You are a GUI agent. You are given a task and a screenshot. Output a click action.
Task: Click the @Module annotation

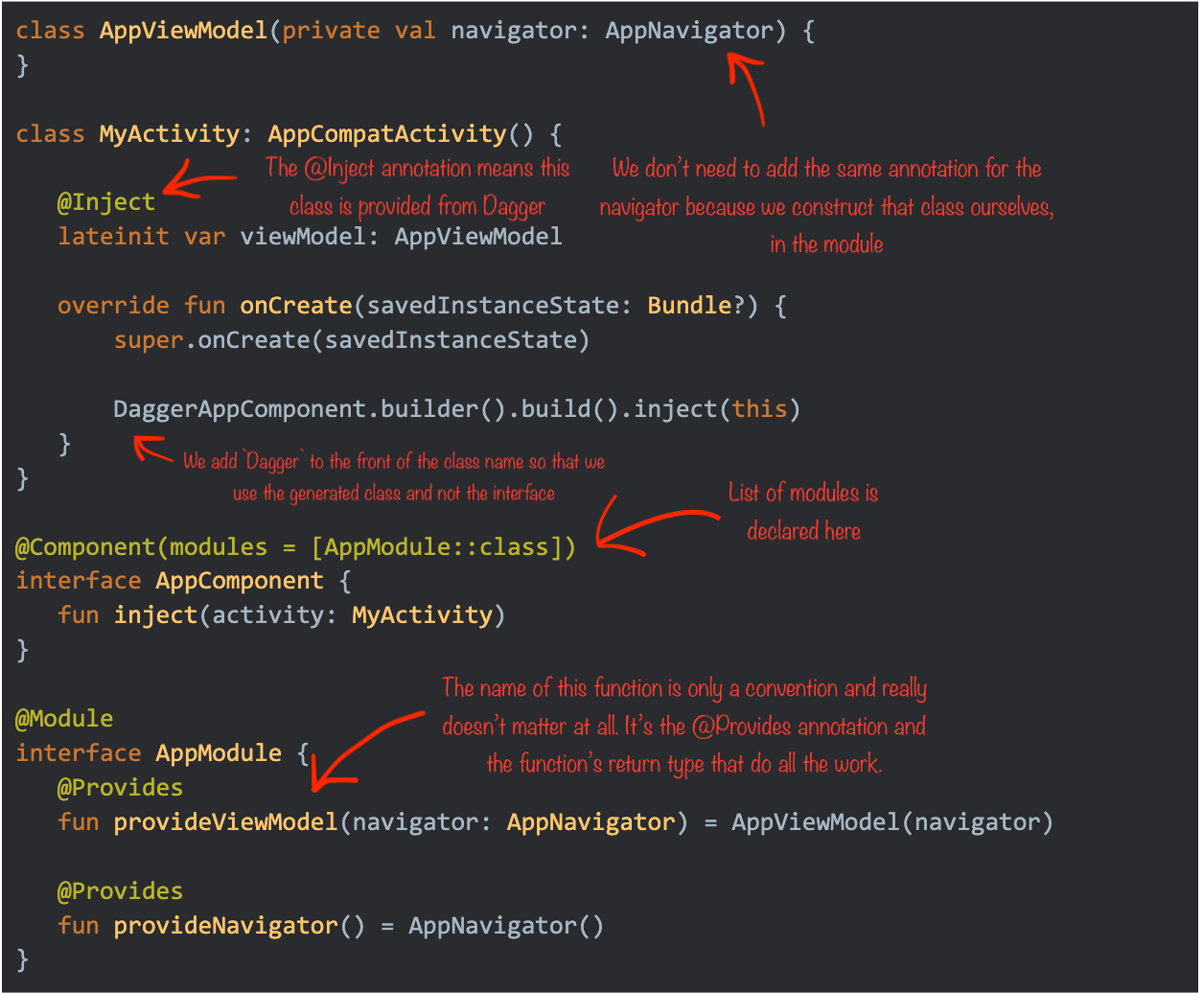(64, 719)
